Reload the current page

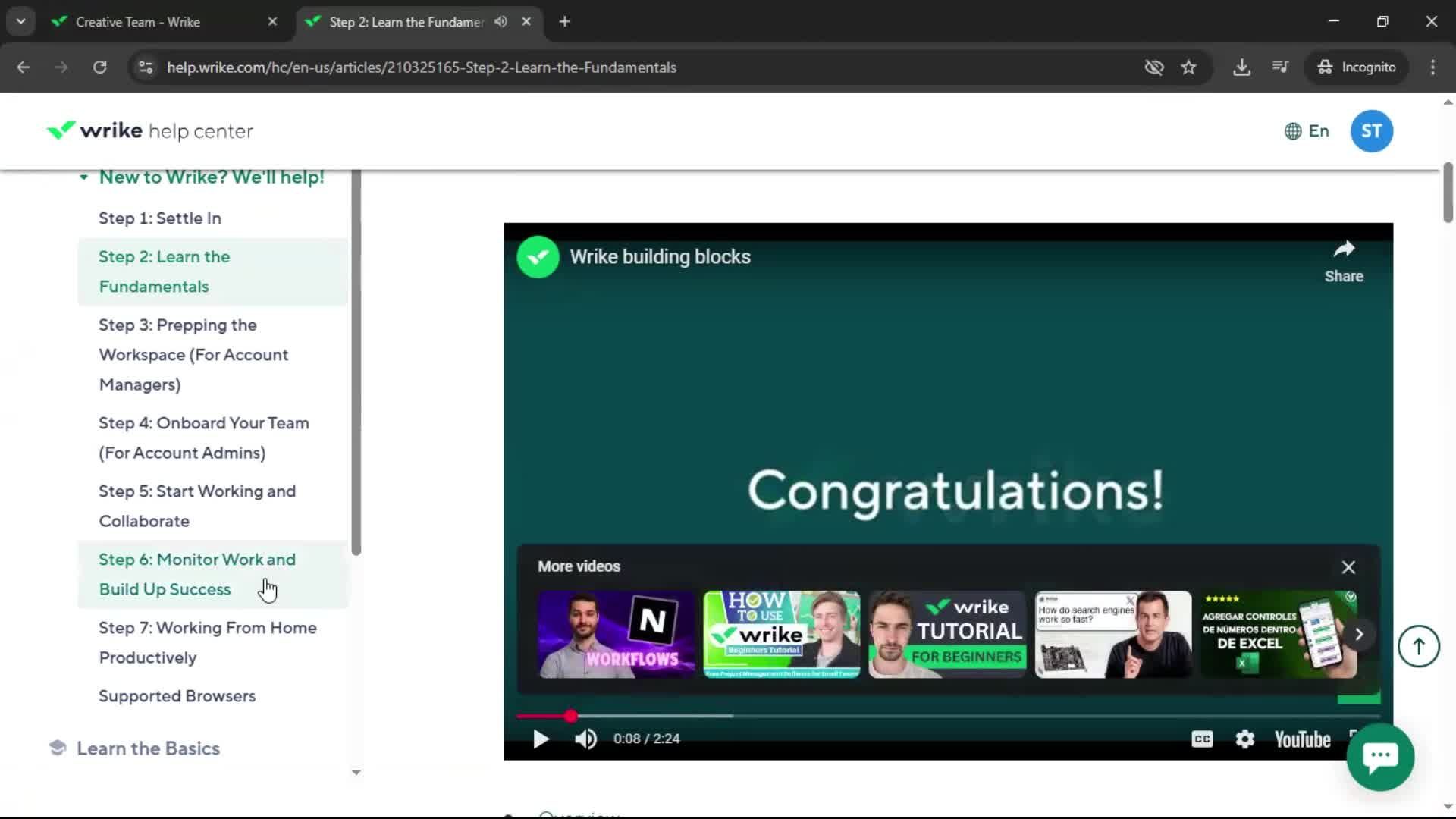(x=99, y=67)
